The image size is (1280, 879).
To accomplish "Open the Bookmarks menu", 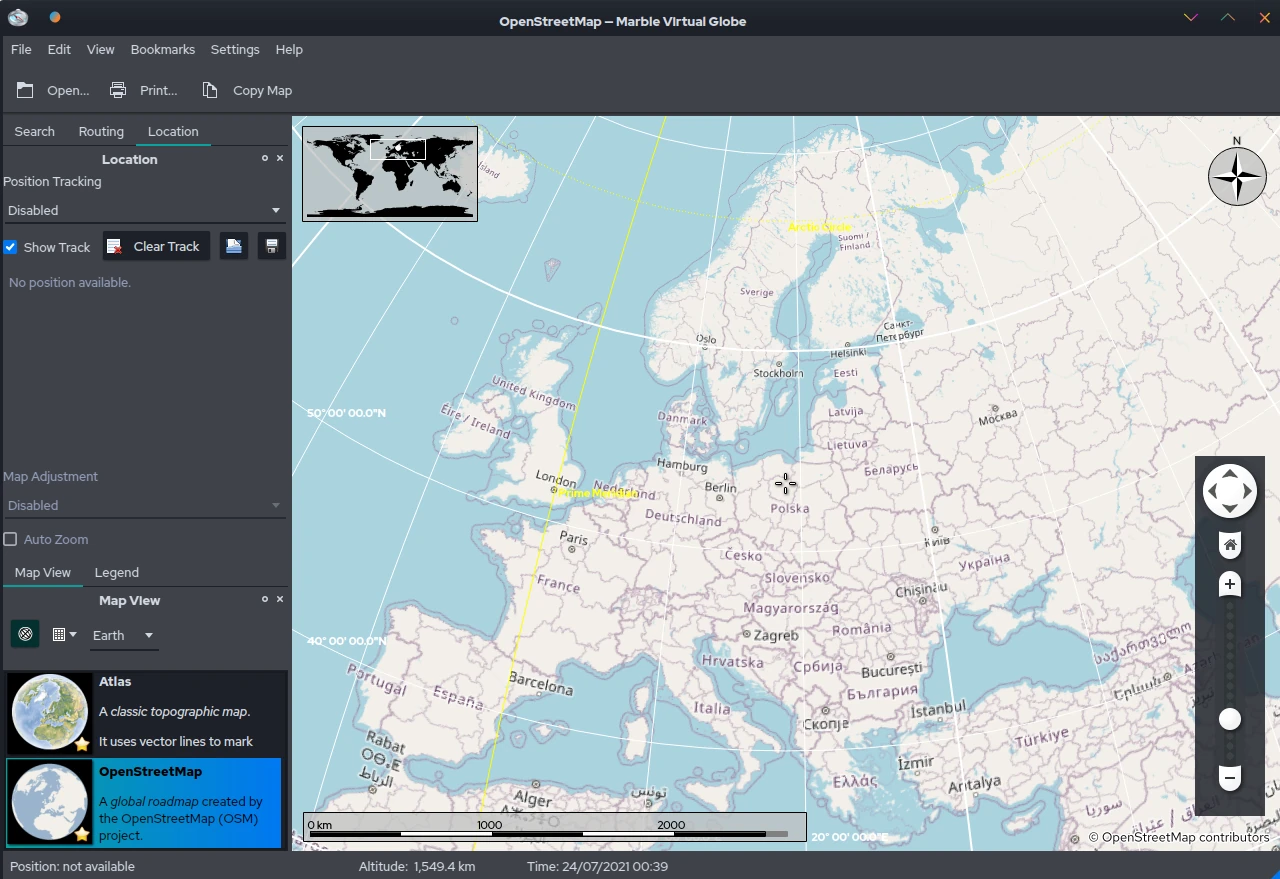I will 162,49.
